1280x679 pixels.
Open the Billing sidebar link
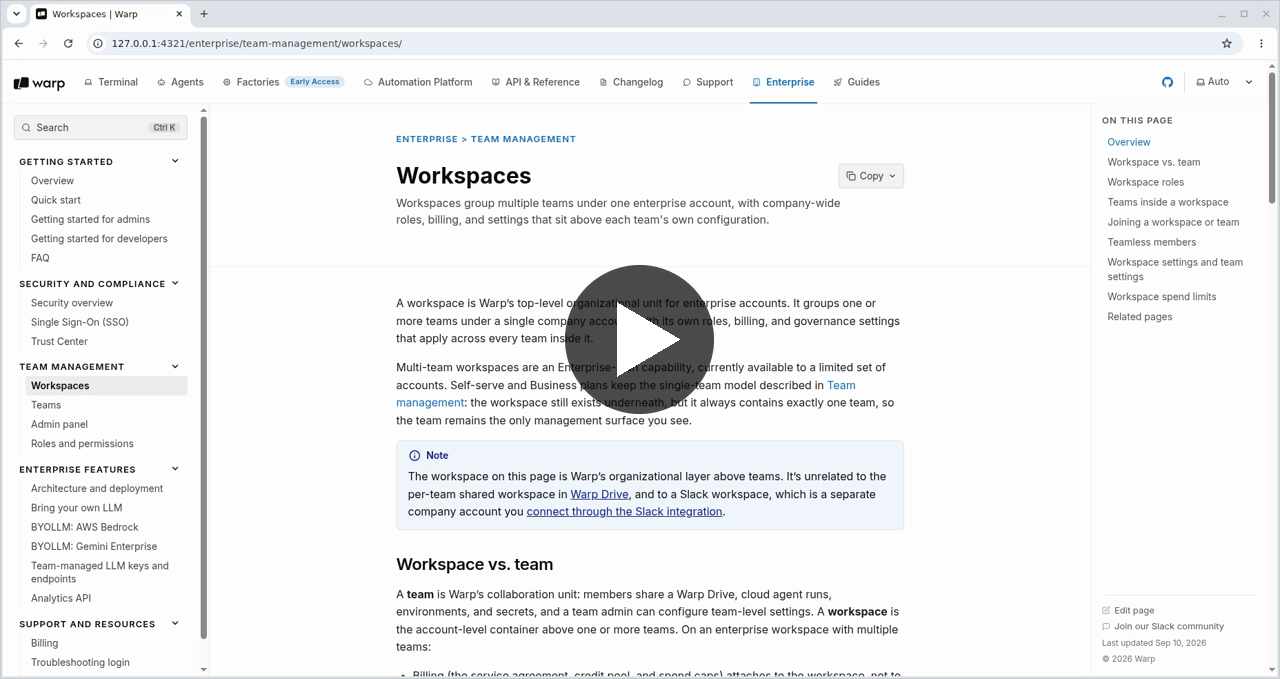pos(44,643)
